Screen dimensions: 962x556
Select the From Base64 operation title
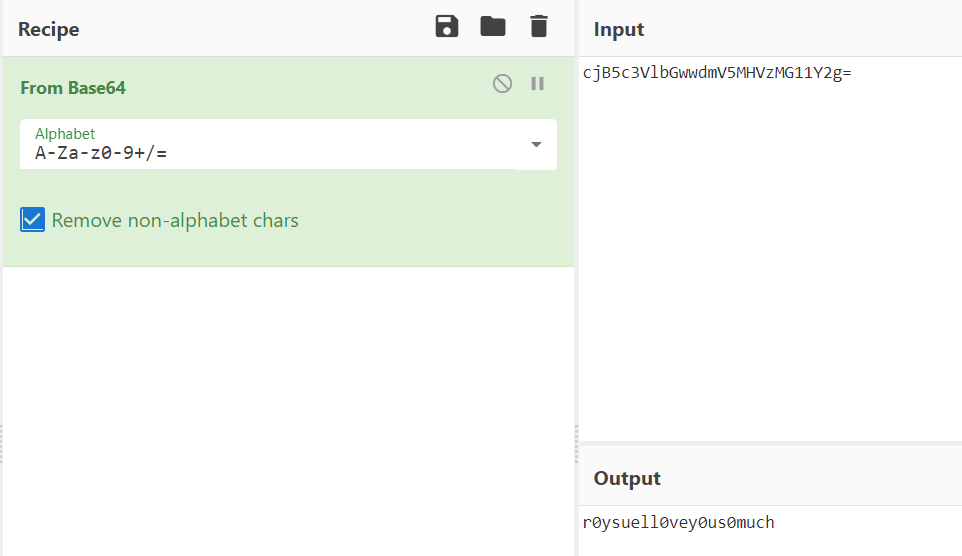point(73,88)
